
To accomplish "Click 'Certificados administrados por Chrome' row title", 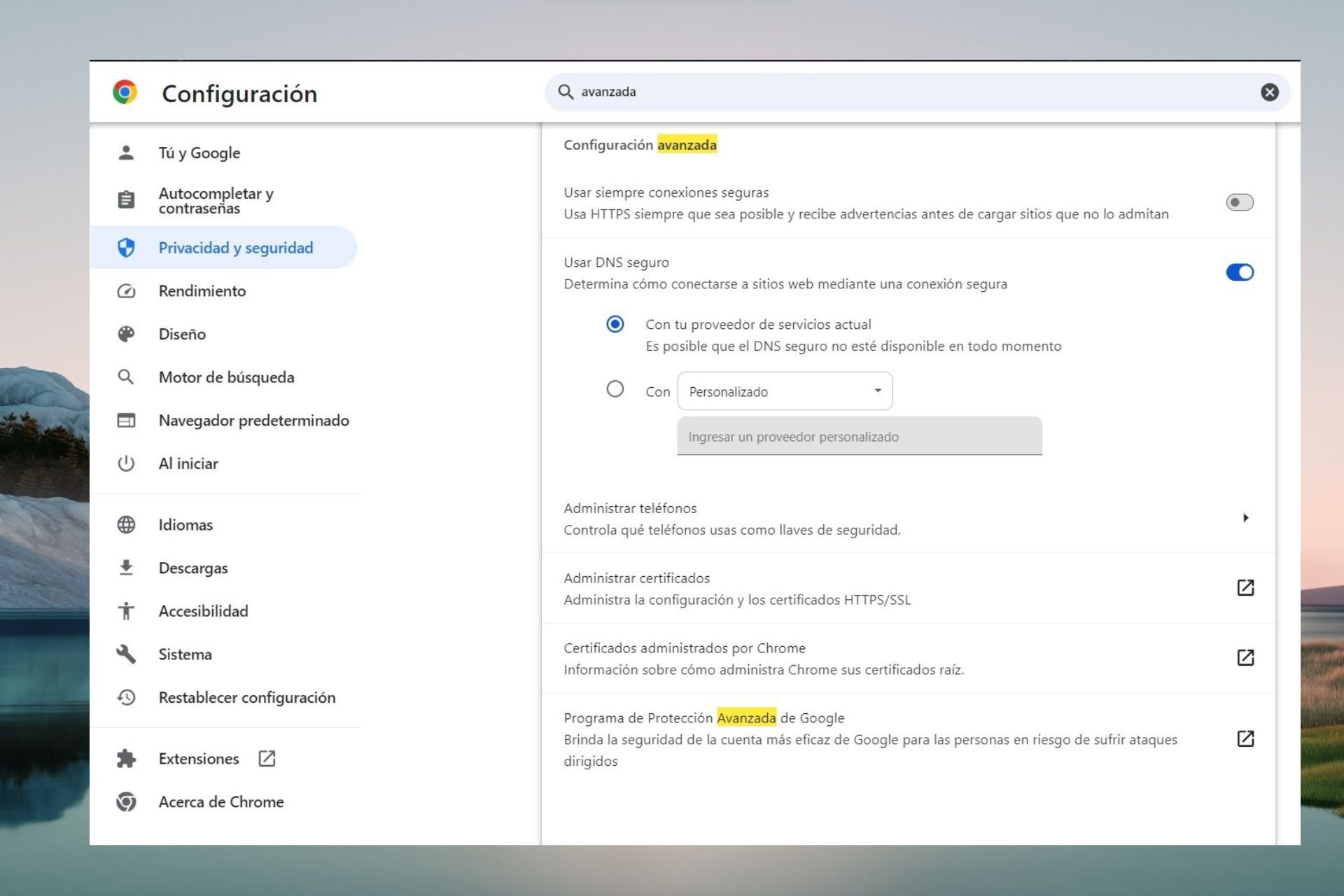I will (x=685, y=648).
